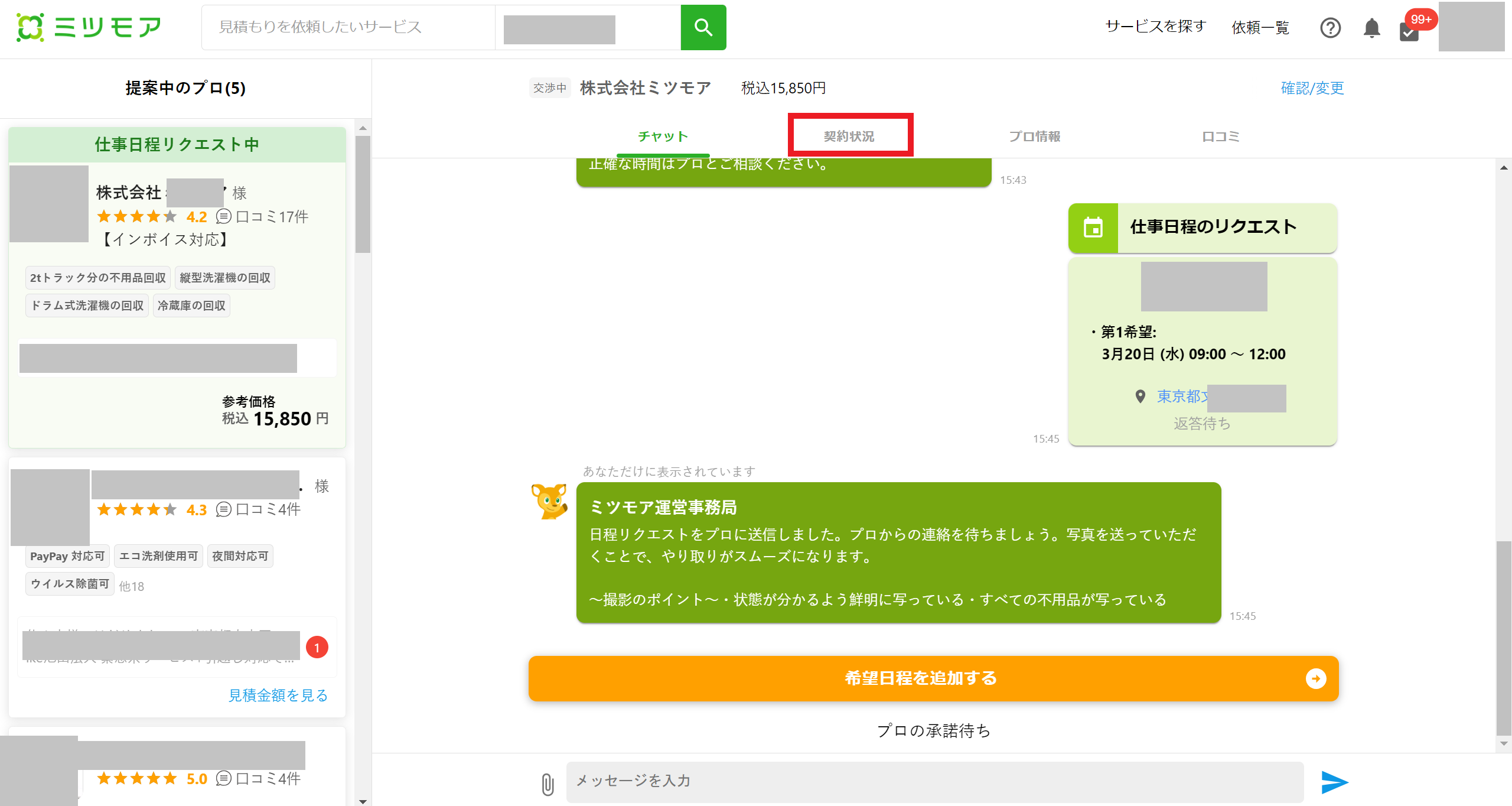
Task: Click chat scrollbar down arrow
Action: click(x=1504, y=743)
